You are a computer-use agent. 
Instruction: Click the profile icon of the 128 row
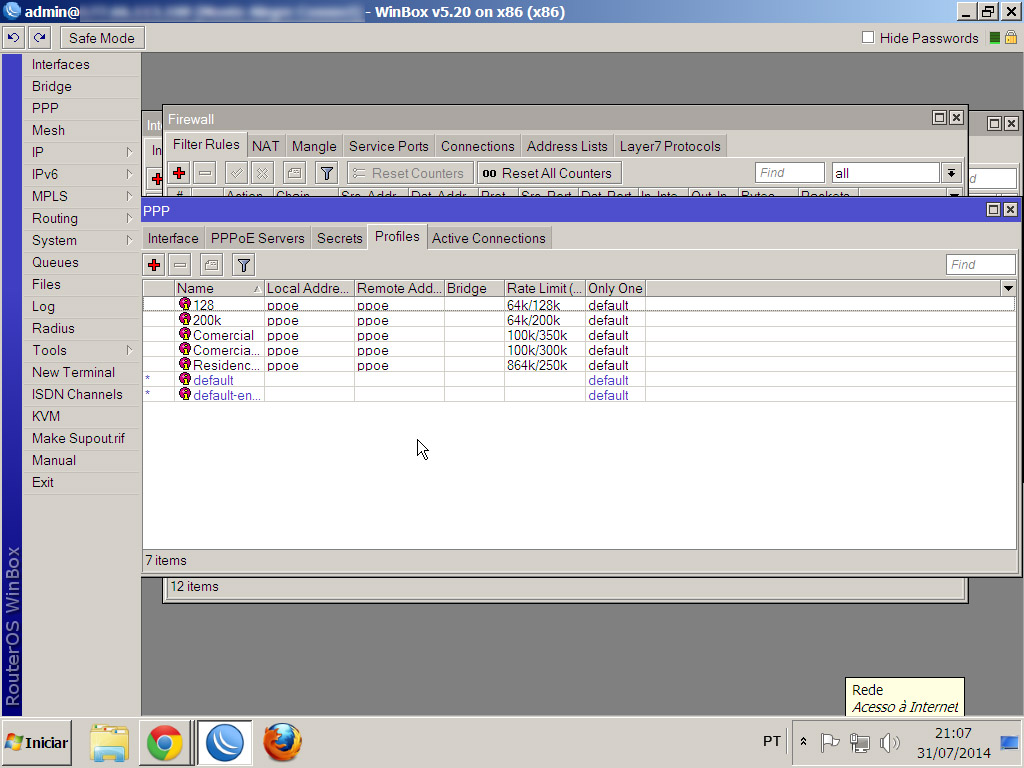(185, 304)
